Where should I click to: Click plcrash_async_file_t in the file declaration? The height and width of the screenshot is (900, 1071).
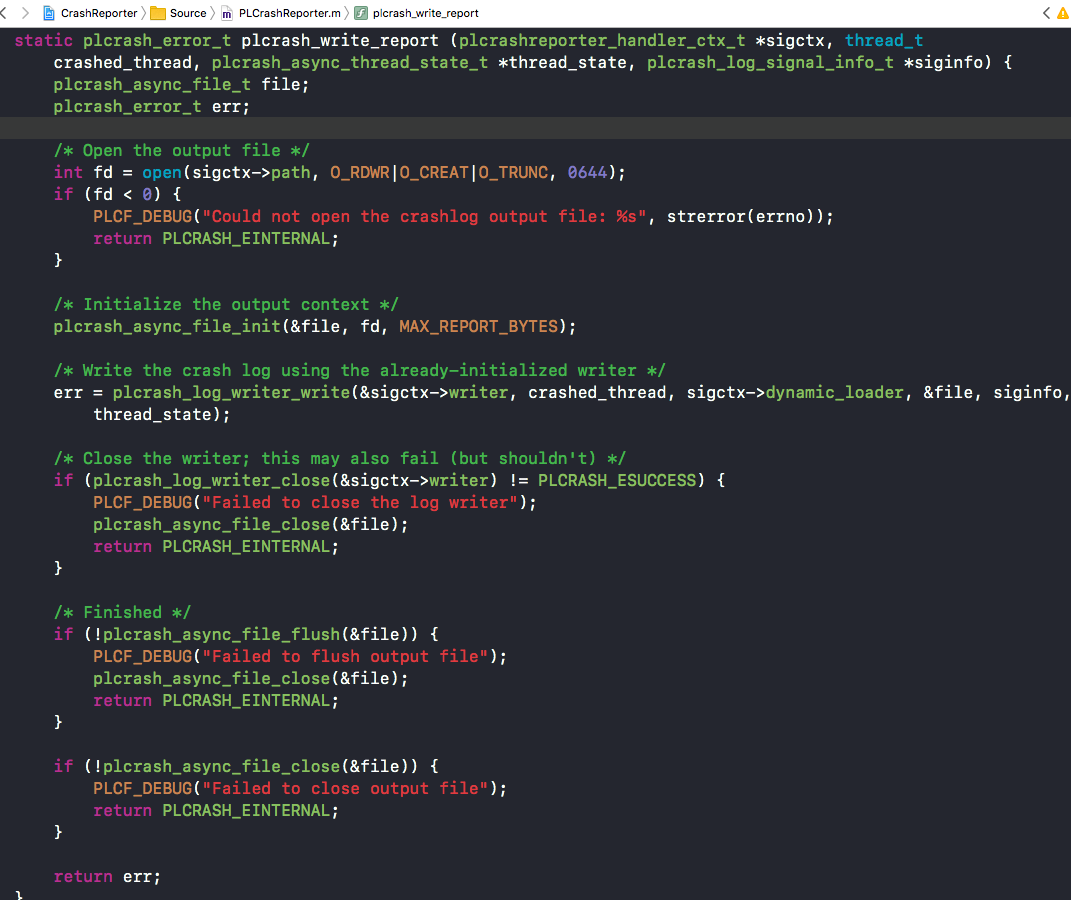point(152,84)
